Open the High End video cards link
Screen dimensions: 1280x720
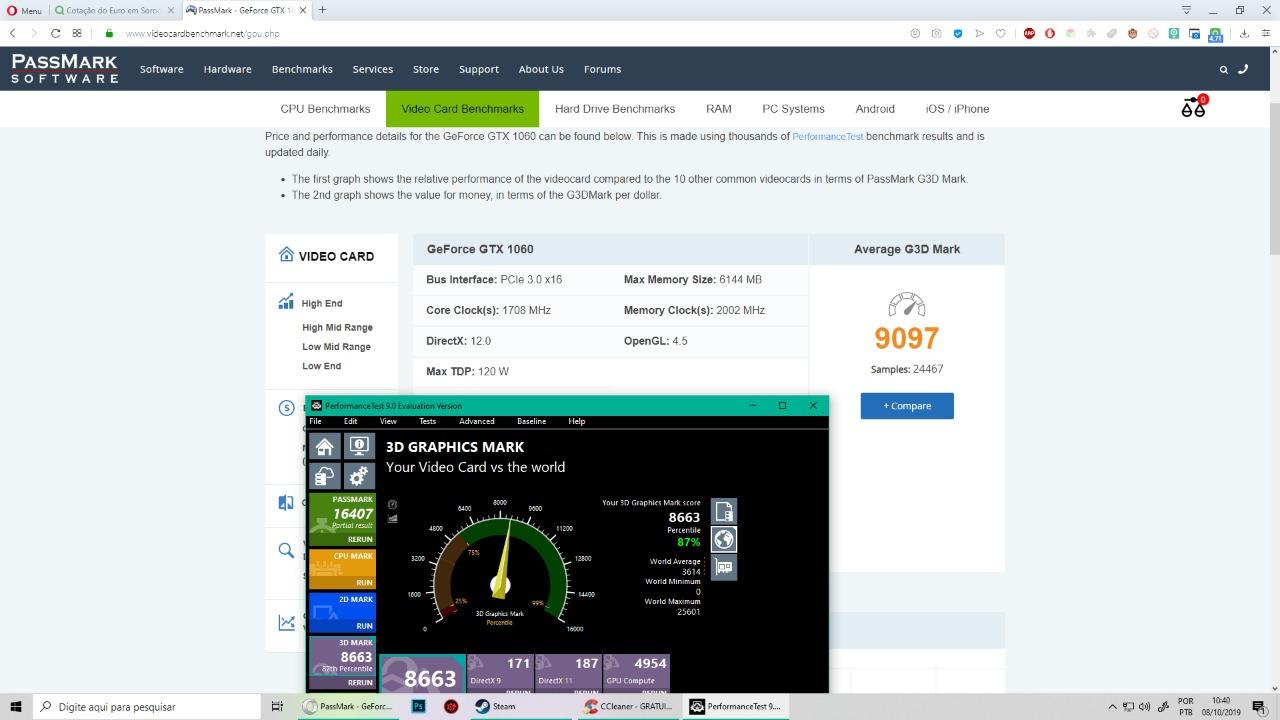coord(321,303)
